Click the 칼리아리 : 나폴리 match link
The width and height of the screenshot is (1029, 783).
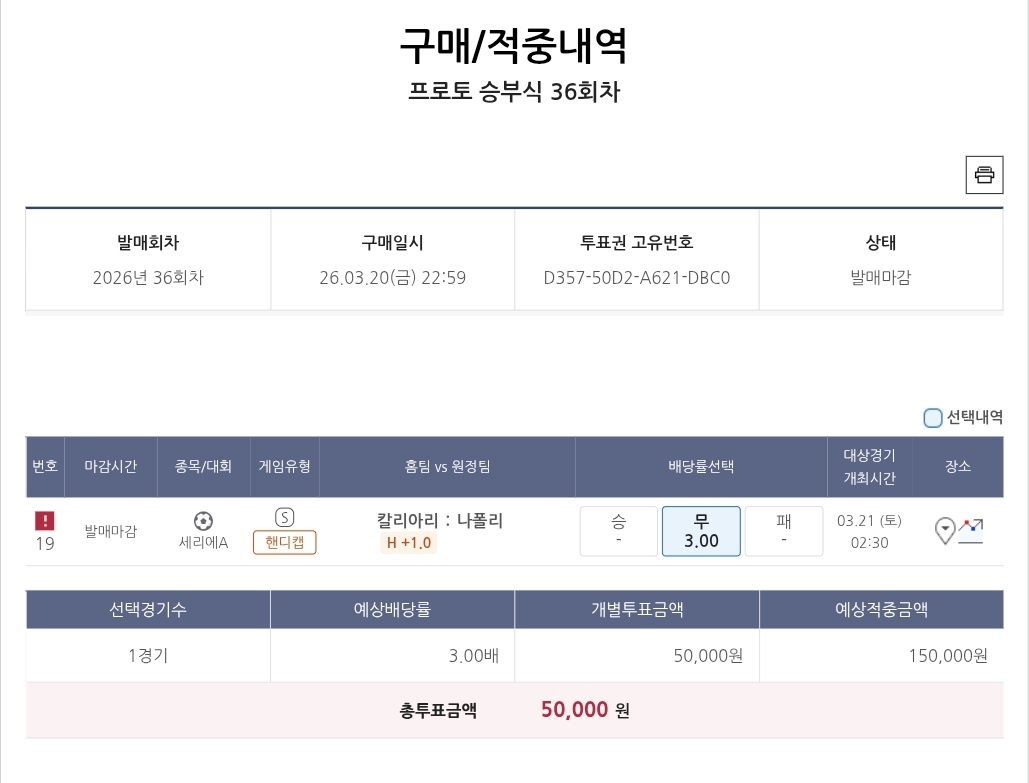tap(440, 520)
